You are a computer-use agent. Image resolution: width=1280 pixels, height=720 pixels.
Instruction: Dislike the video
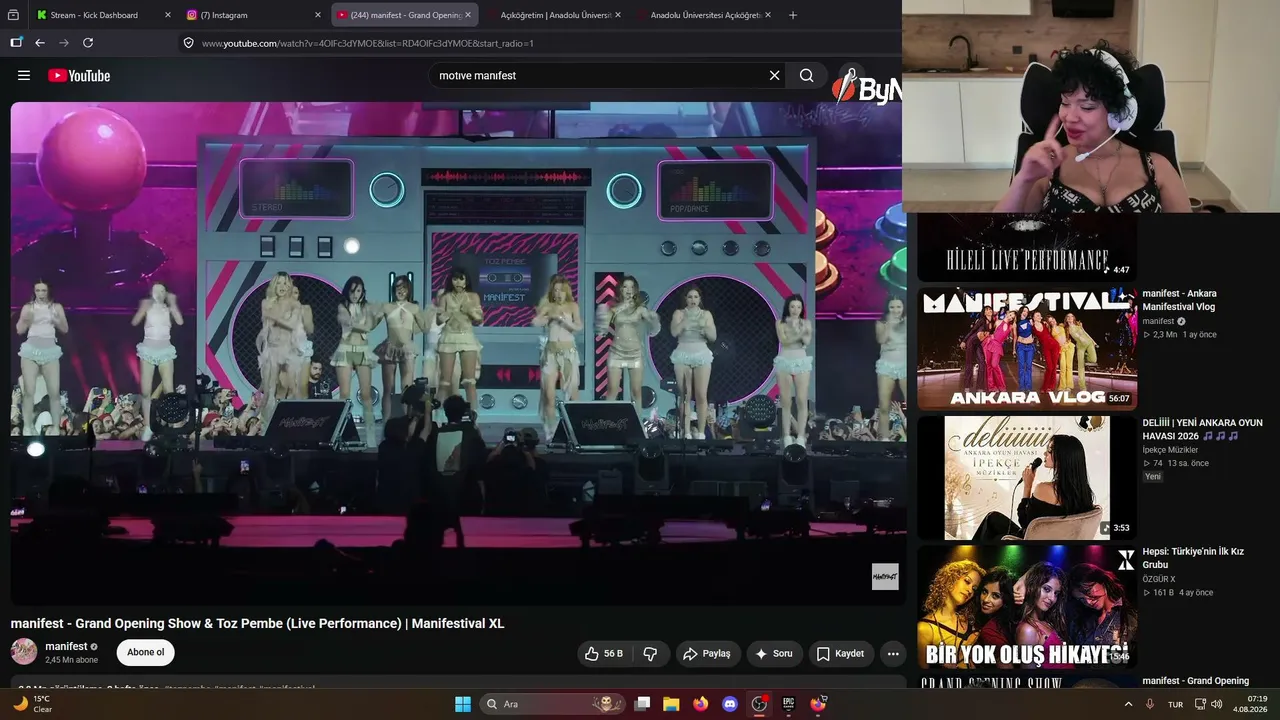[x=650, y=654]
